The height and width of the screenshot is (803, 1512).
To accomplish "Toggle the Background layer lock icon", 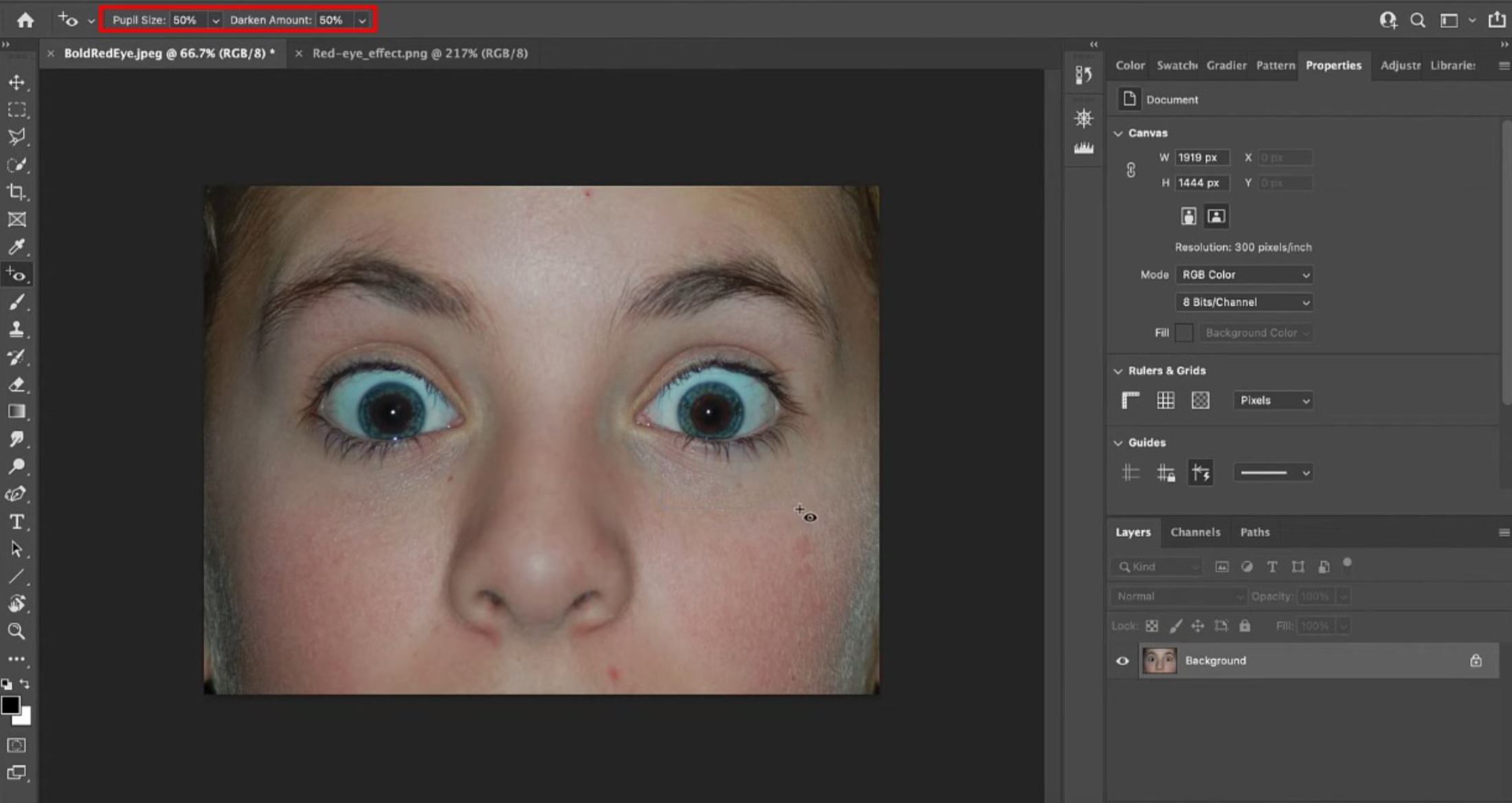I will (1476, 661).
